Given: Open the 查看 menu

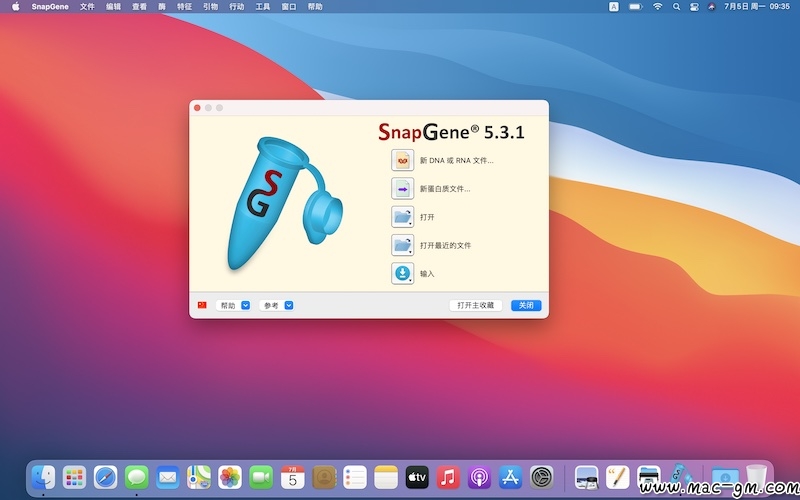Looking at the screenshot, I should coord(139,7).
